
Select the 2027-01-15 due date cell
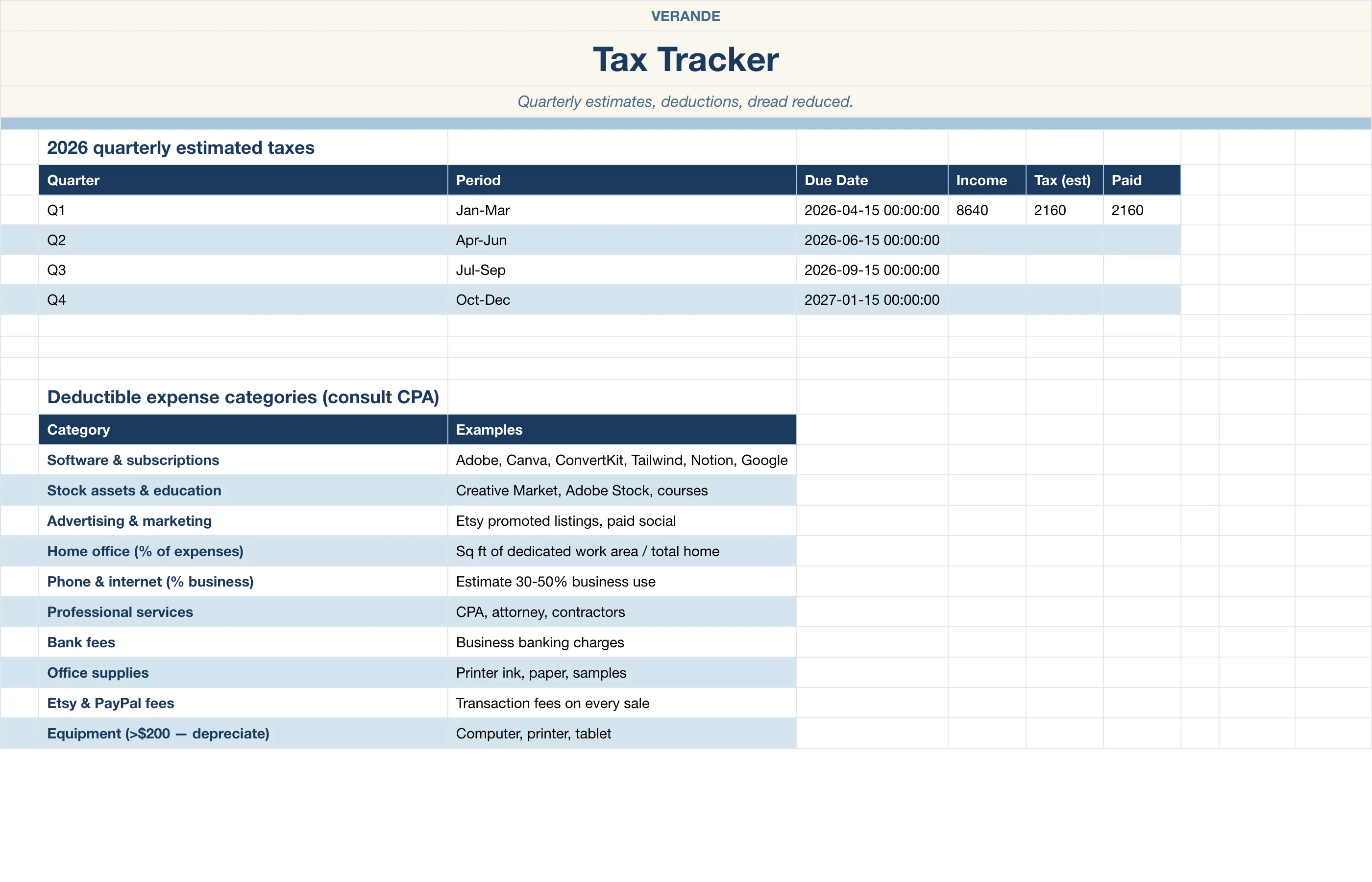coord(872,299)
